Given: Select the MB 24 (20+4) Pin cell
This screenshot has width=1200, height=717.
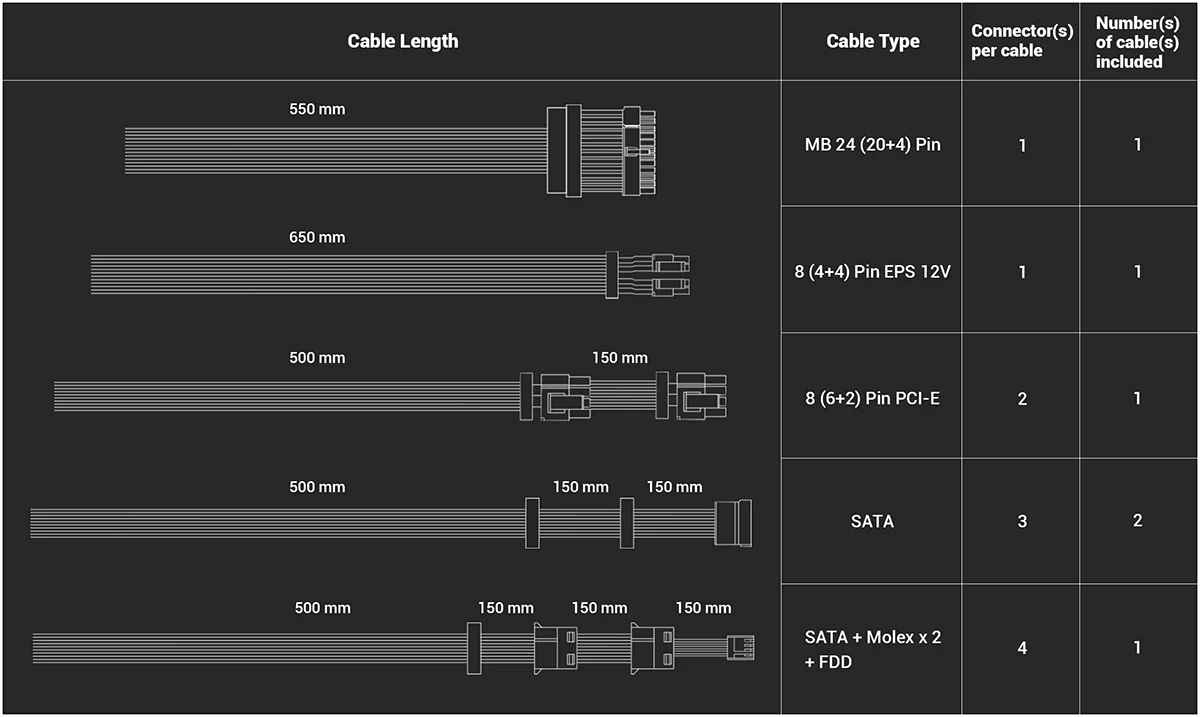Looking at the screenshot, I should click(872, 145).
